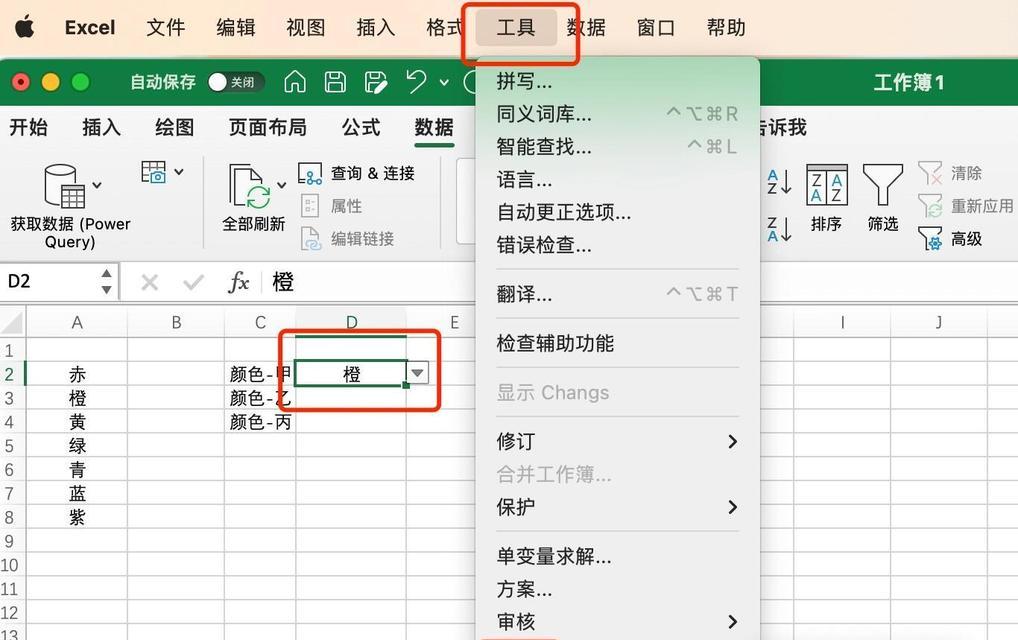Screen dimensions: 1018x640
Task: Click the Edit Links icon
Action: click(311, 239)
